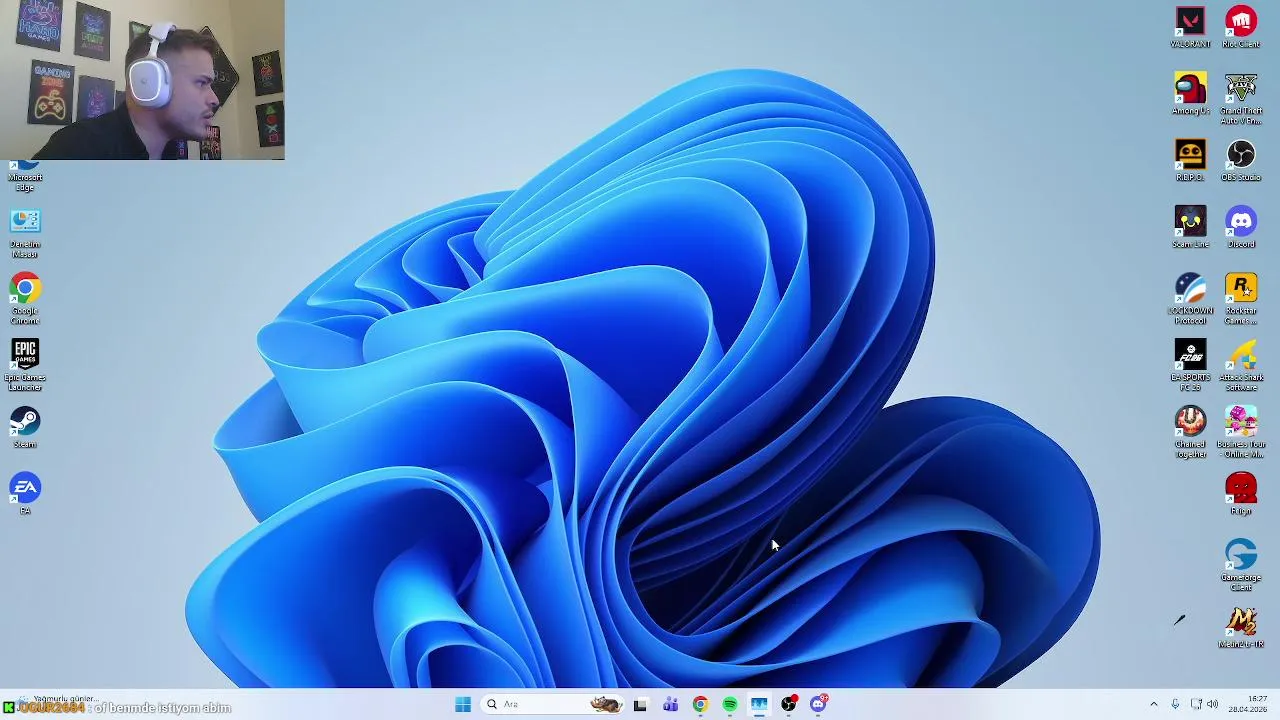Image resolution: width=1280 pixels, height=720 pixels.
Task: Open Spotify from the taskbar
Action: (x=730, y=705)
